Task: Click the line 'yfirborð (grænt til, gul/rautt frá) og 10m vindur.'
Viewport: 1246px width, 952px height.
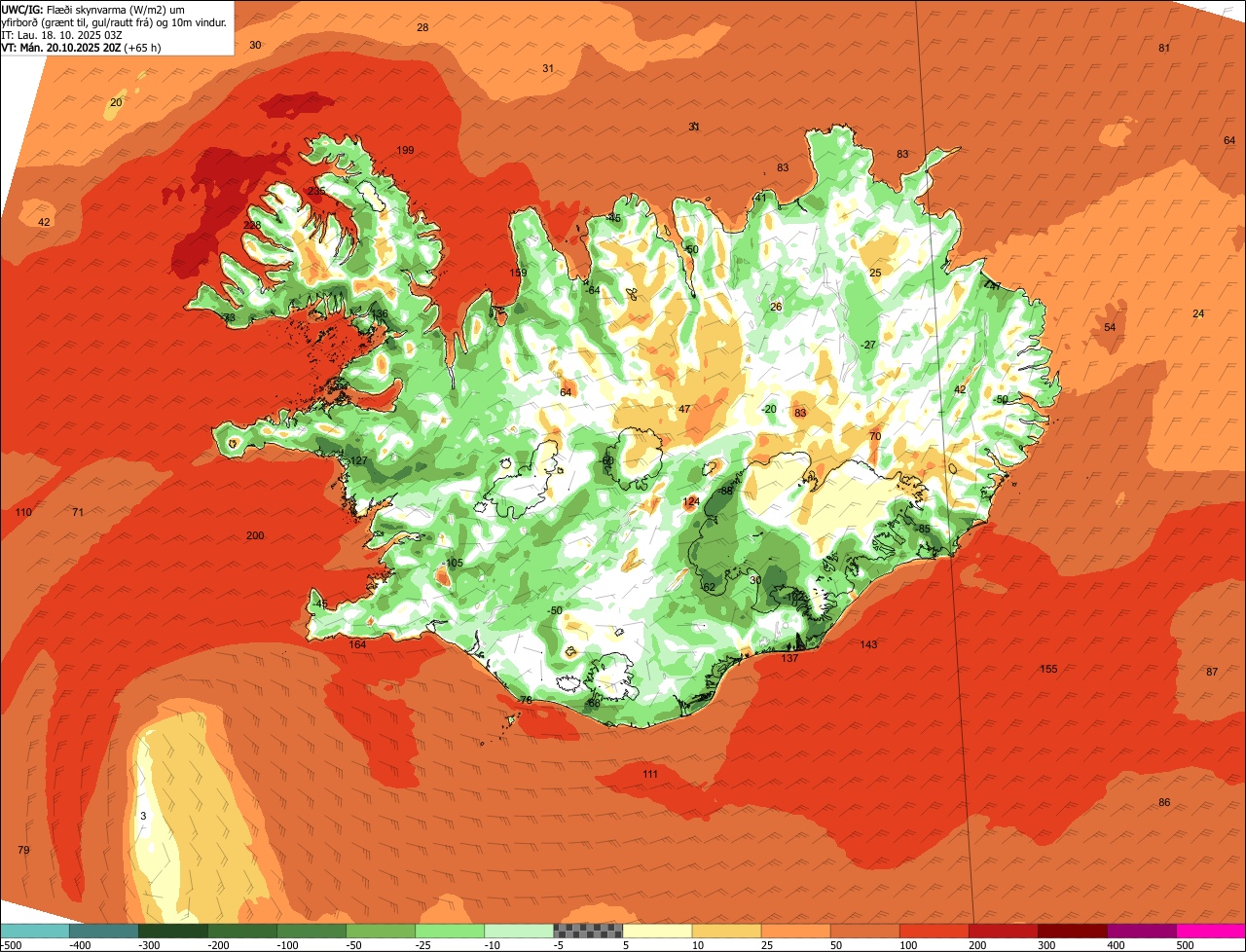Action: (x=115, y=21)
